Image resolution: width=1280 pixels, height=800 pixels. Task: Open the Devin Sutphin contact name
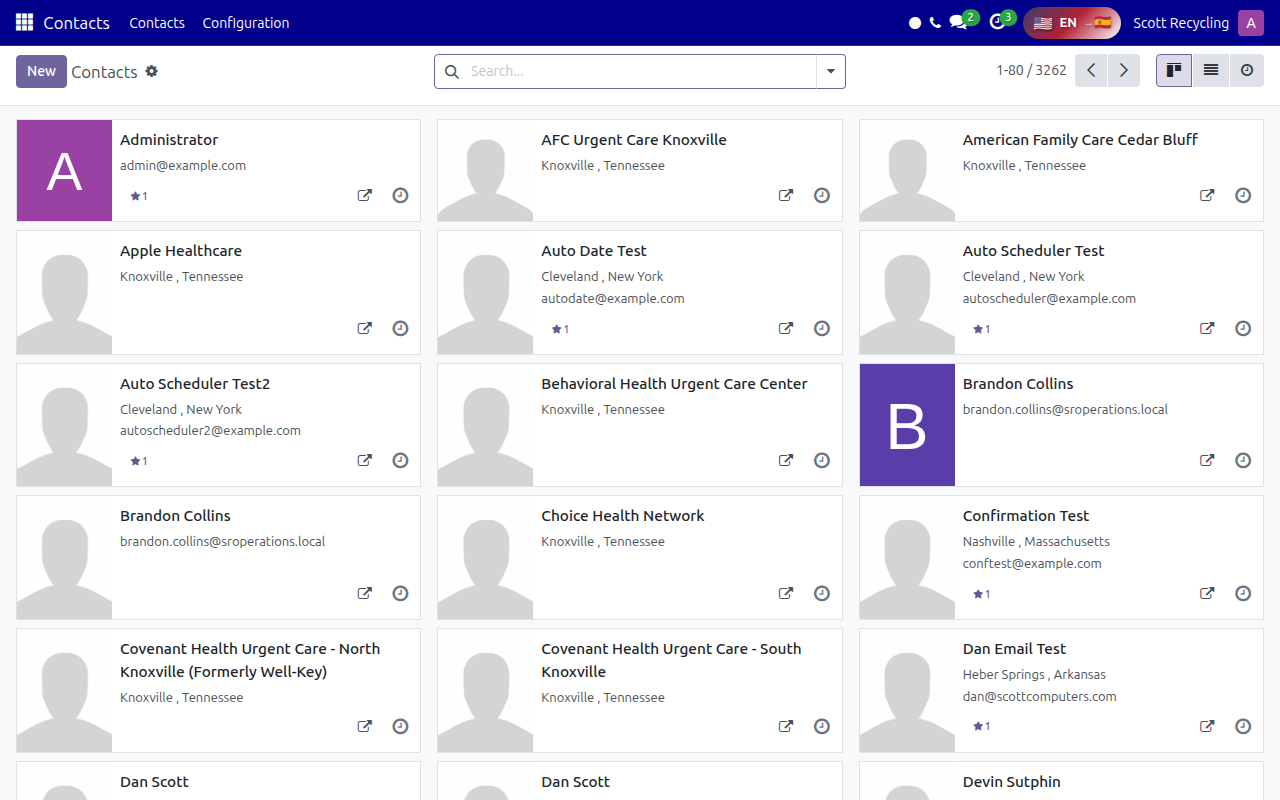coord(1012,782)
